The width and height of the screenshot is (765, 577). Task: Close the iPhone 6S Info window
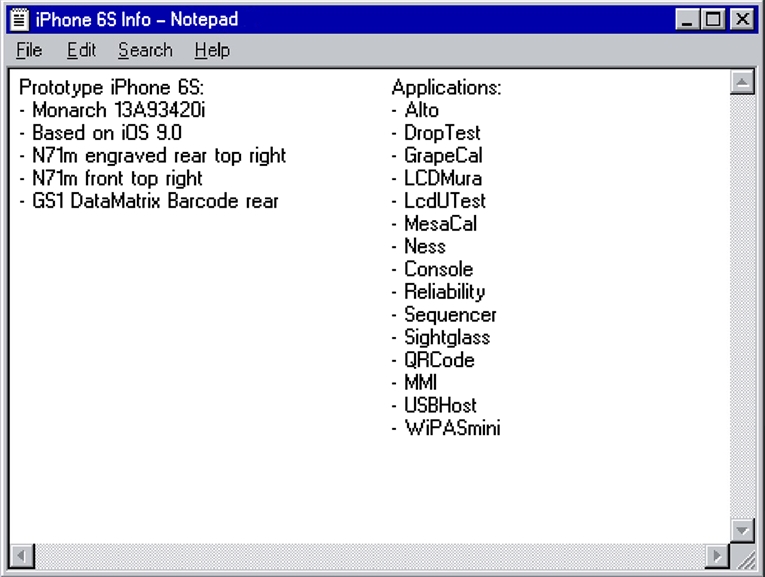coord(743,20)
